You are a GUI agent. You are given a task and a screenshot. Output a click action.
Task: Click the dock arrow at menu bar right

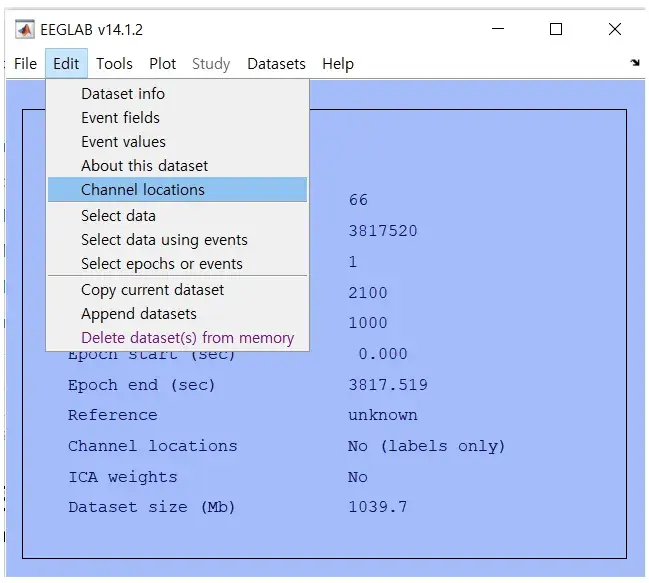[634, 63]
